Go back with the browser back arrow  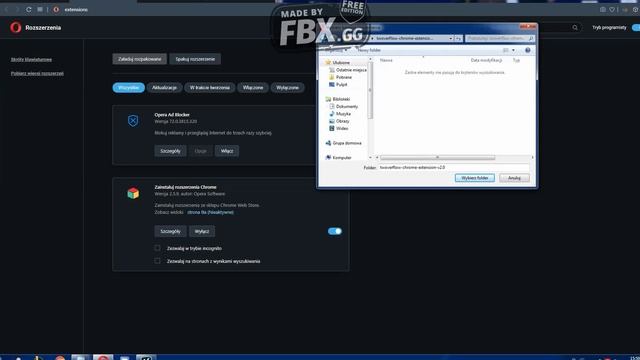click(7, 9)
